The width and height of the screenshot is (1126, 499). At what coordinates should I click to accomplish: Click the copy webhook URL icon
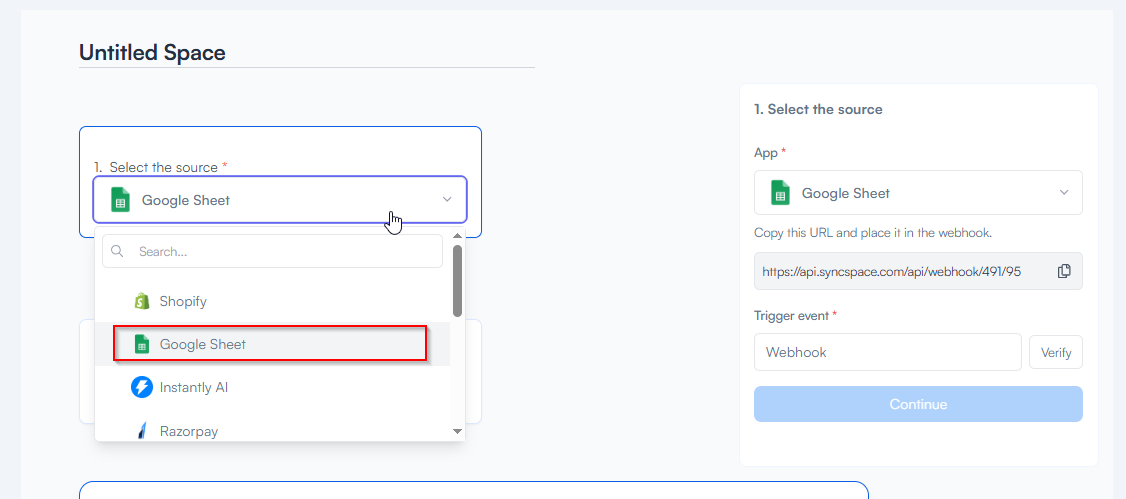1064,271
